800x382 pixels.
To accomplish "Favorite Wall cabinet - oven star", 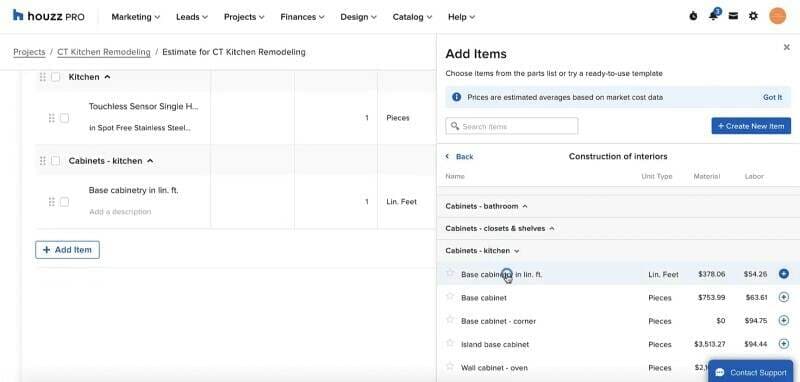I will (449, 366).
